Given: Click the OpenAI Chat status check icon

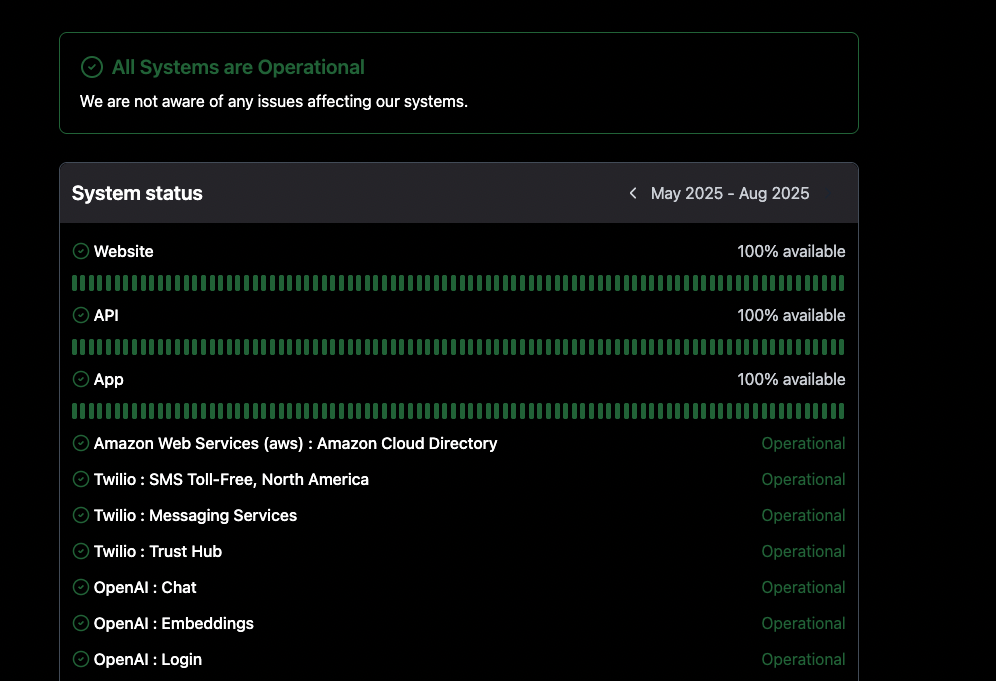Looking at the screenshot, I should click(x=81, y=588).
